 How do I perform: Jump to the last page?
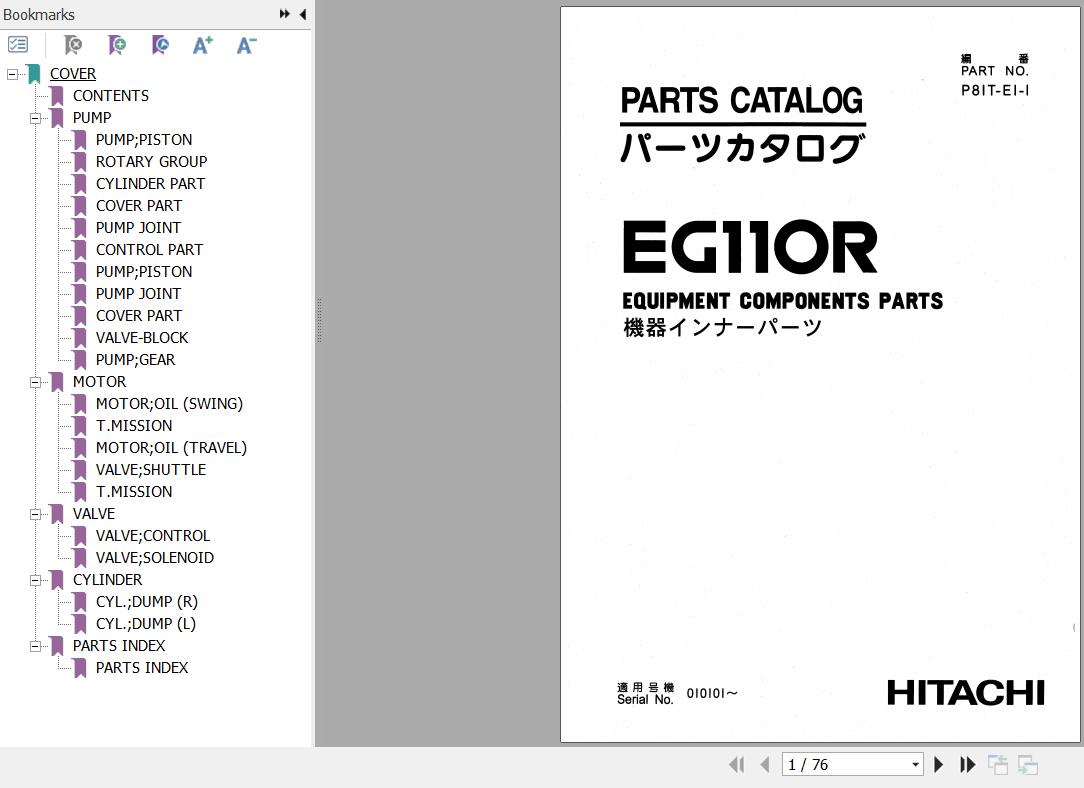point(967,764)
